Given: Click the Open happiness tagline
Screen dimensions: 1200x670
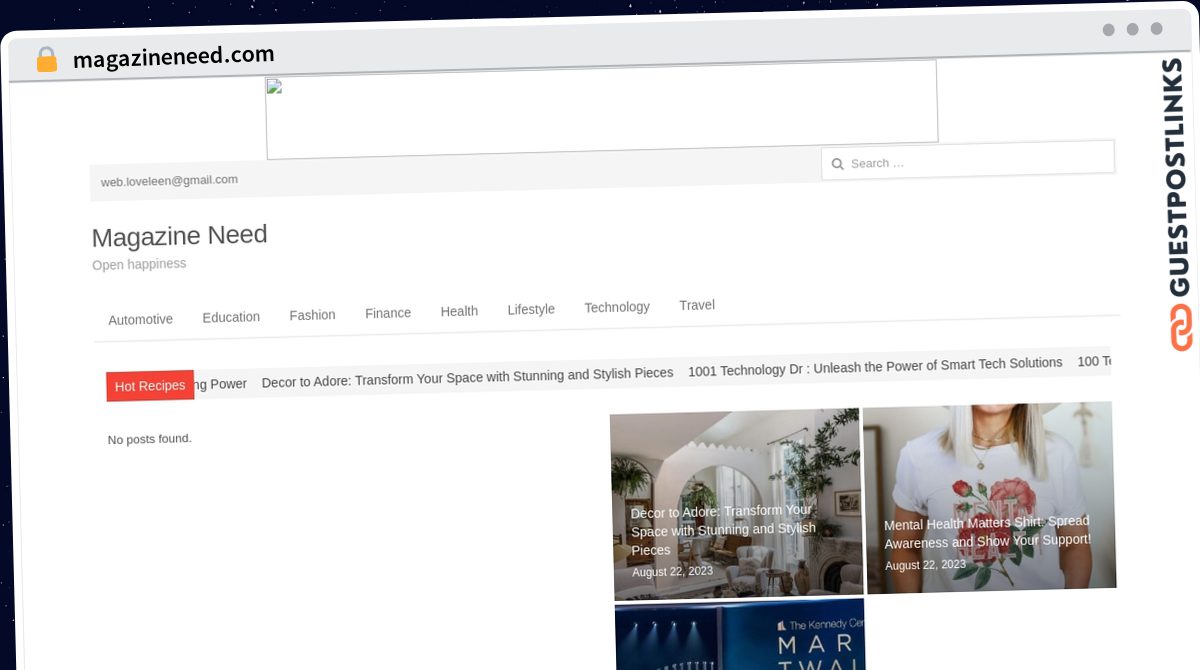Looking at the screenshot, I should coord(139,264).
